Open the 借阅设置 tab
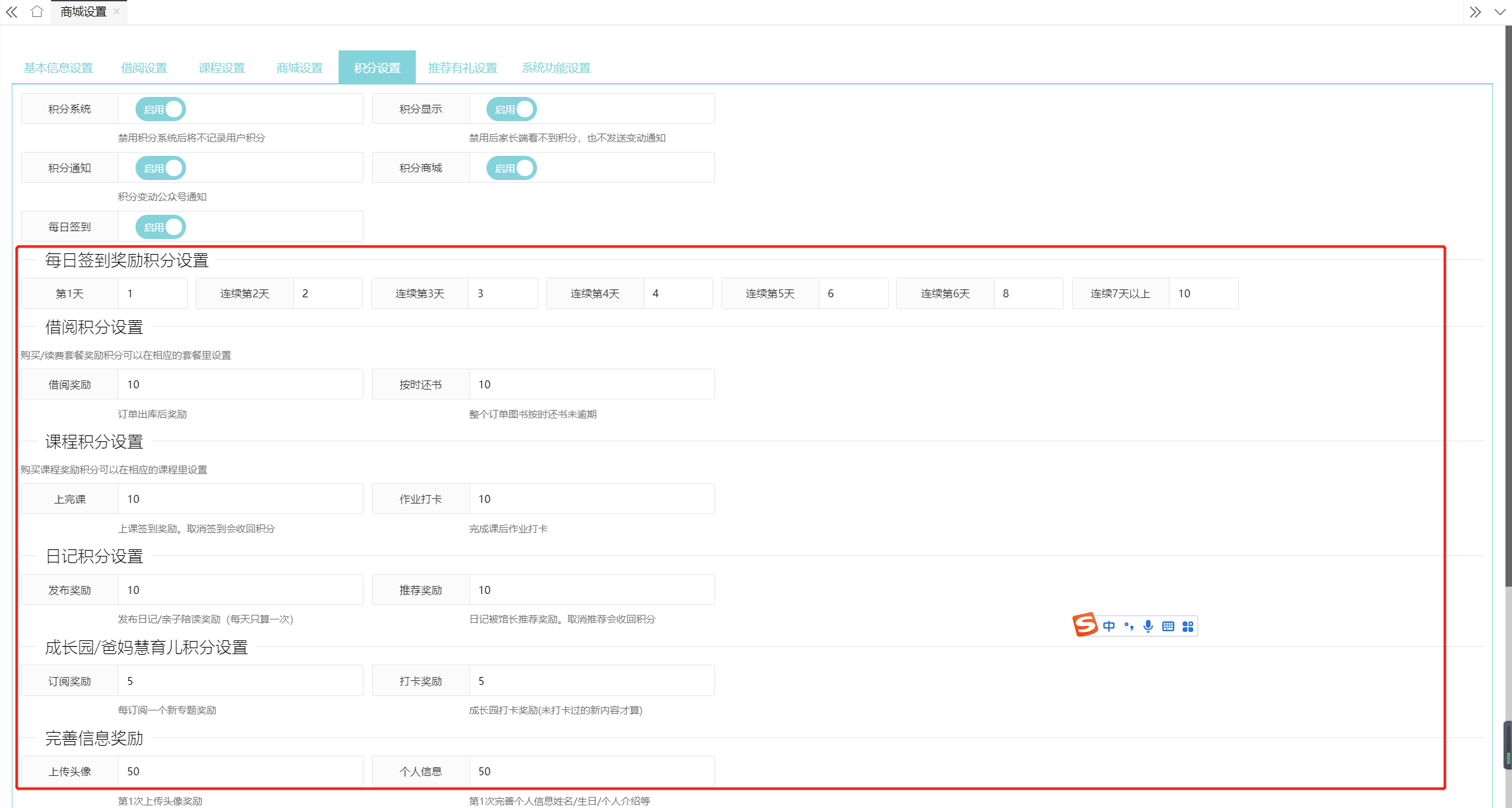This screenshot has height=808, width=1512. (x=144, y=67)
